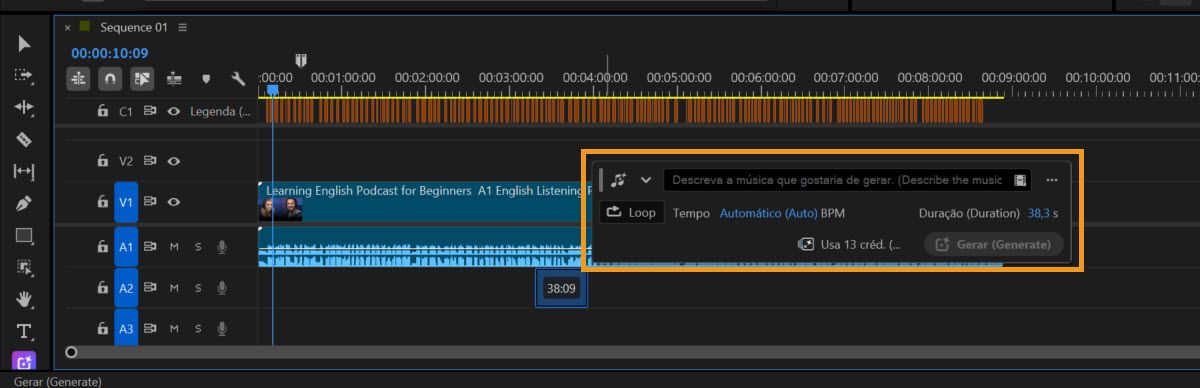Click the Usa 13 créd. credits info
Screen dimensions: 1200x388
(849, 244)
